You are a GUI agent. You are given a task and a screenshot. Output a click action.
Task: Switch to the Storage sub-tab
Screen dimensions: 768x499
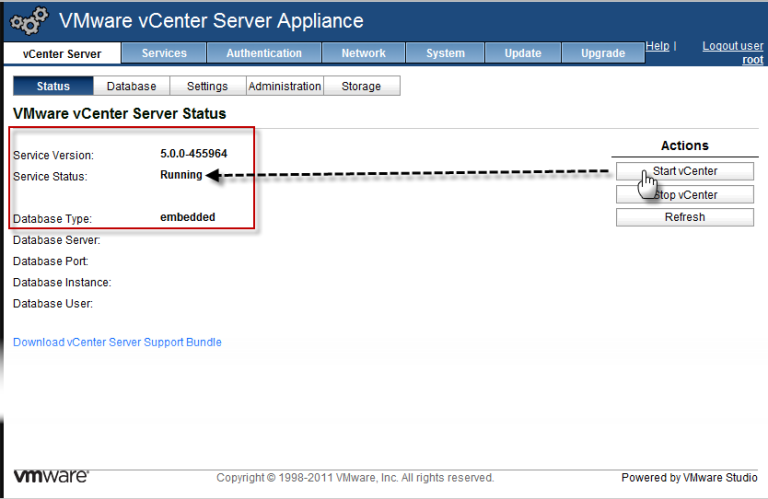click(x=361, y=86)
